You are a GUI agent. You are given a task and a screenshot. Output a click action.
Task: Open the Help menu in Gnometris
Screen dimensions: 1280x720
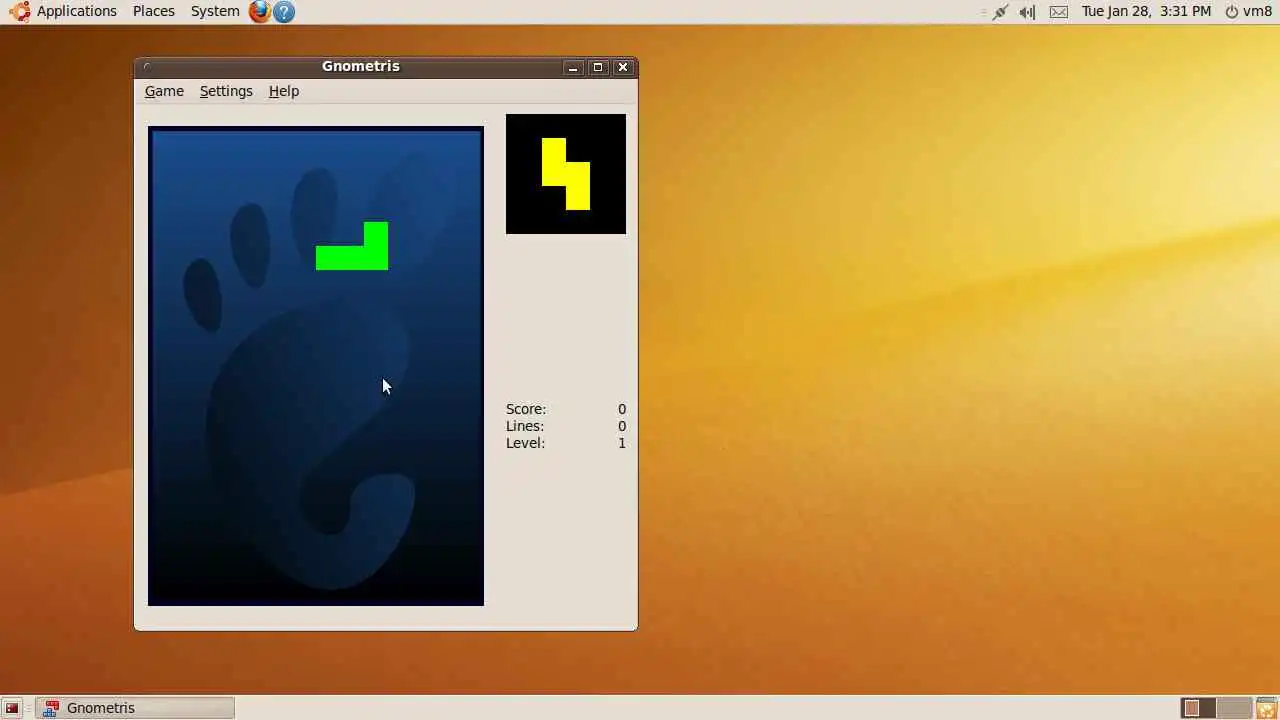point(284,91)
